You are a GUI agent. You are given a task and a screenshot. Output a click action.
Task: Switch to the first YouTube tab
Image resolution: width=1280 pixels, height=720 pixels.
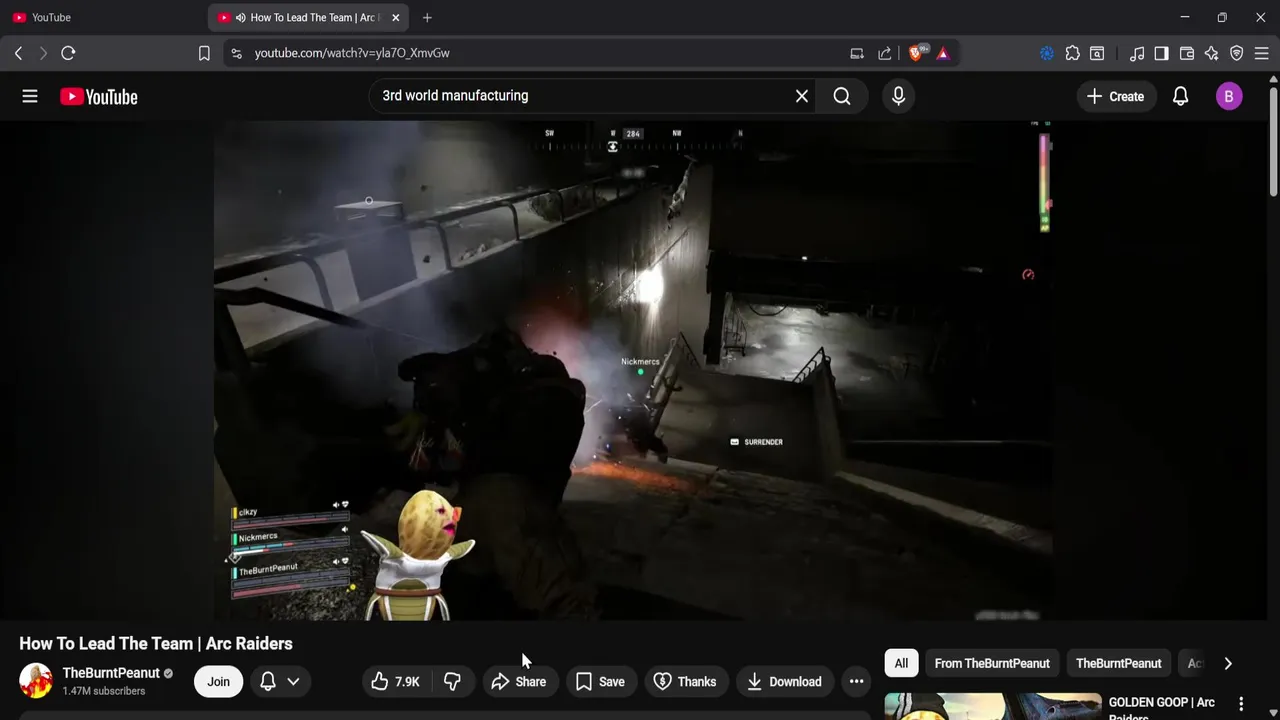[103, 17]
